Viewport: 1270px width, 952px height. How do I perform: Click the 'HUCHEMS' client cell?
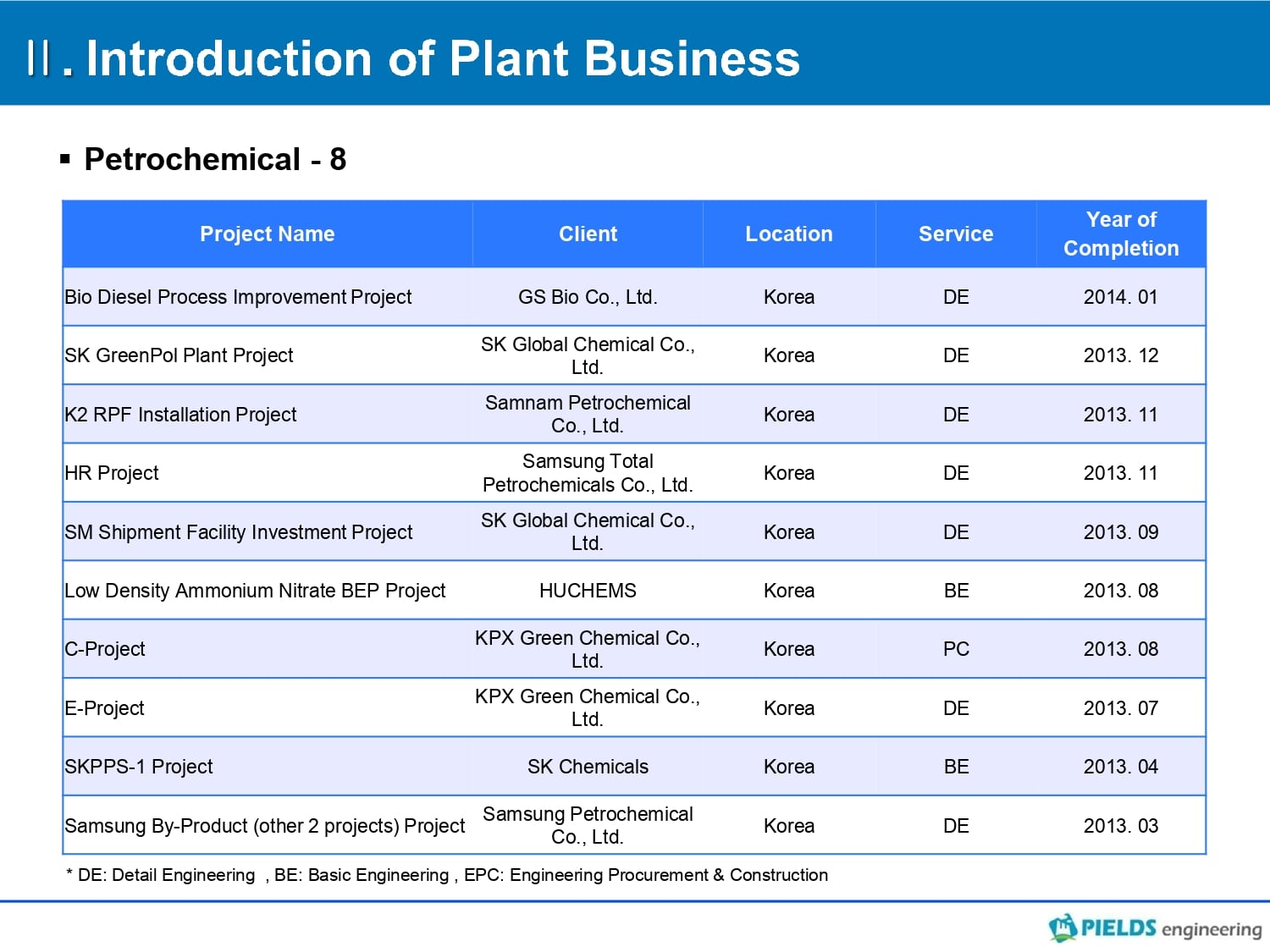pyautogui.click(x=588, y=591)
